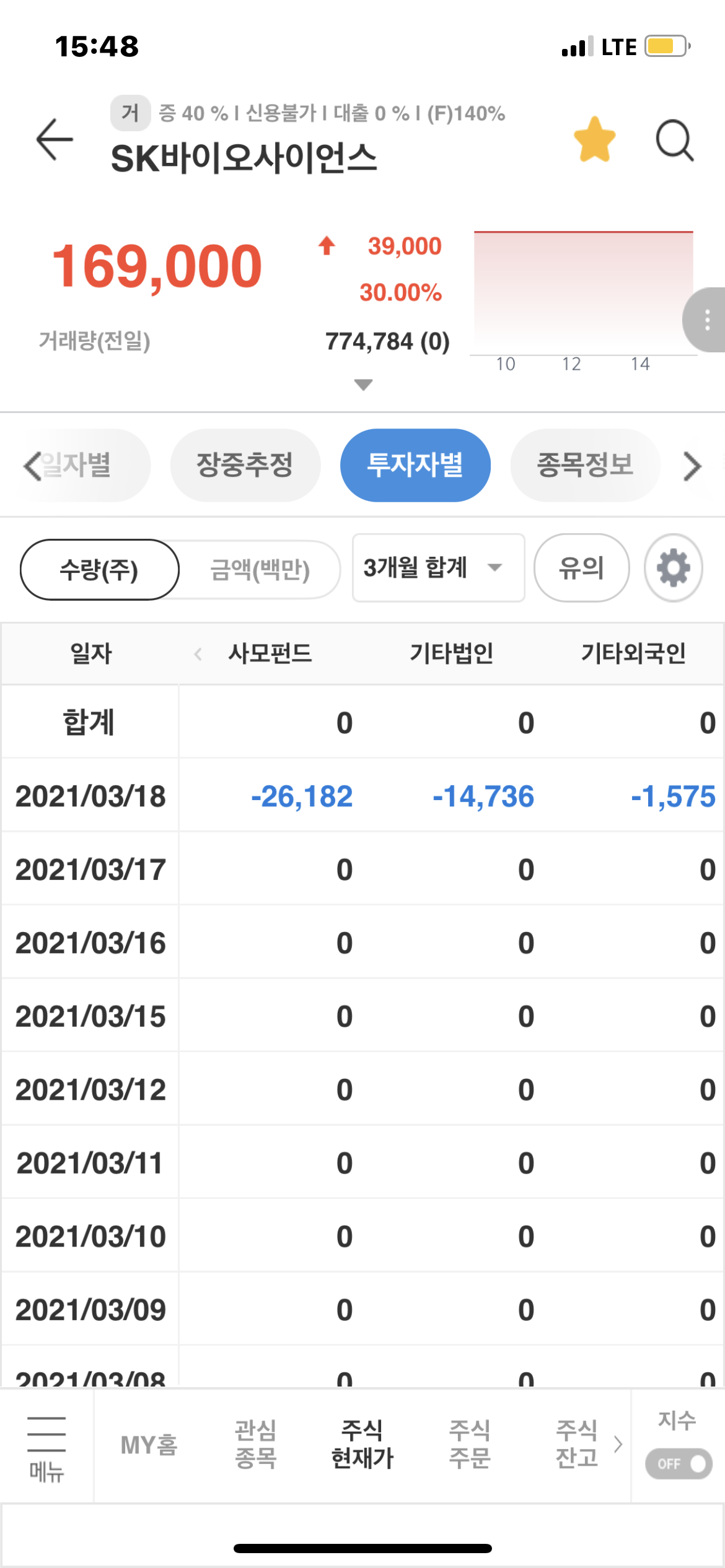Viewport: 725px width, 1568px height.
Task: Tap the 15:48 status bar clock
Action: pyautogui.click(x=97, y=46)
